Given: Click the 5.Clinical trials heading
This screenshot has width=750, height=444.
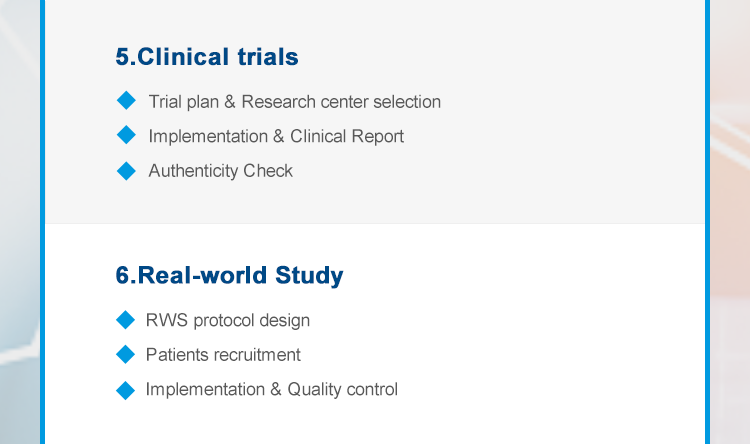Looking at the screenshot, I should pos(207,57).
